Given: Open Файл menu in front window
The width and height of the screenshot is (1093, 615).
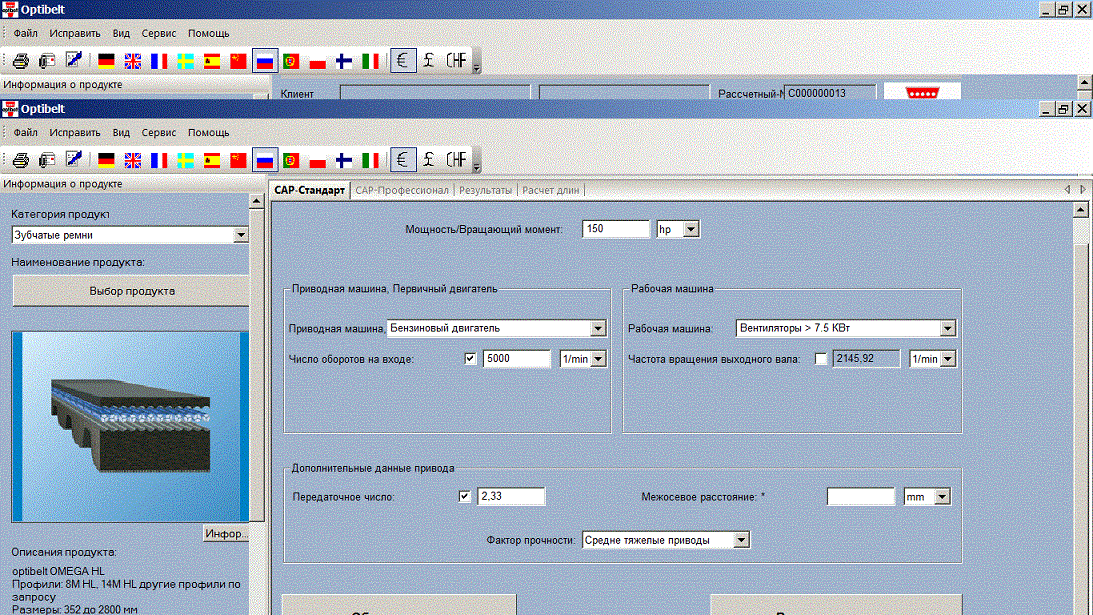Looking at the screenshot, I should pyautogui.click(x=26, y=132).
